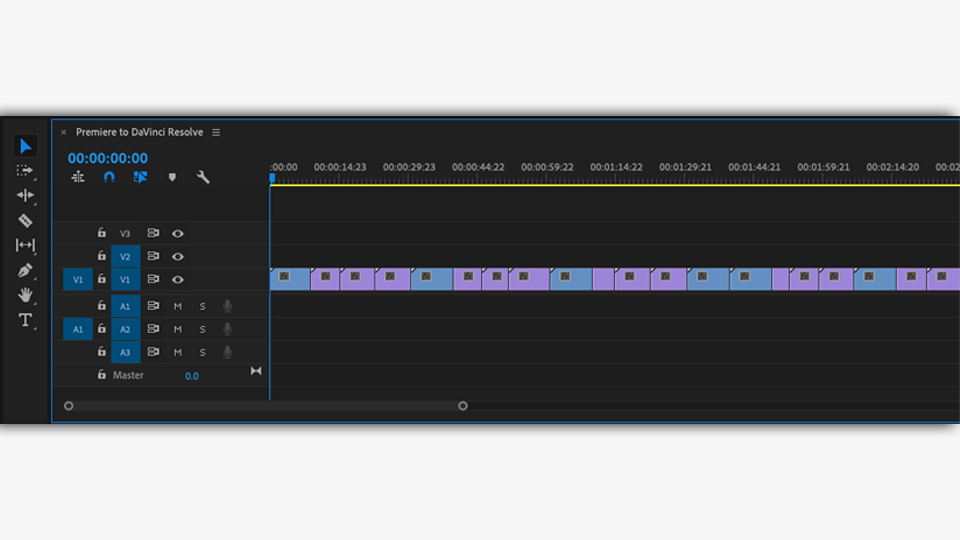This screenshot has width=960, height=540.
Task: Hide V3 track output eye
Action: point(178,233)
